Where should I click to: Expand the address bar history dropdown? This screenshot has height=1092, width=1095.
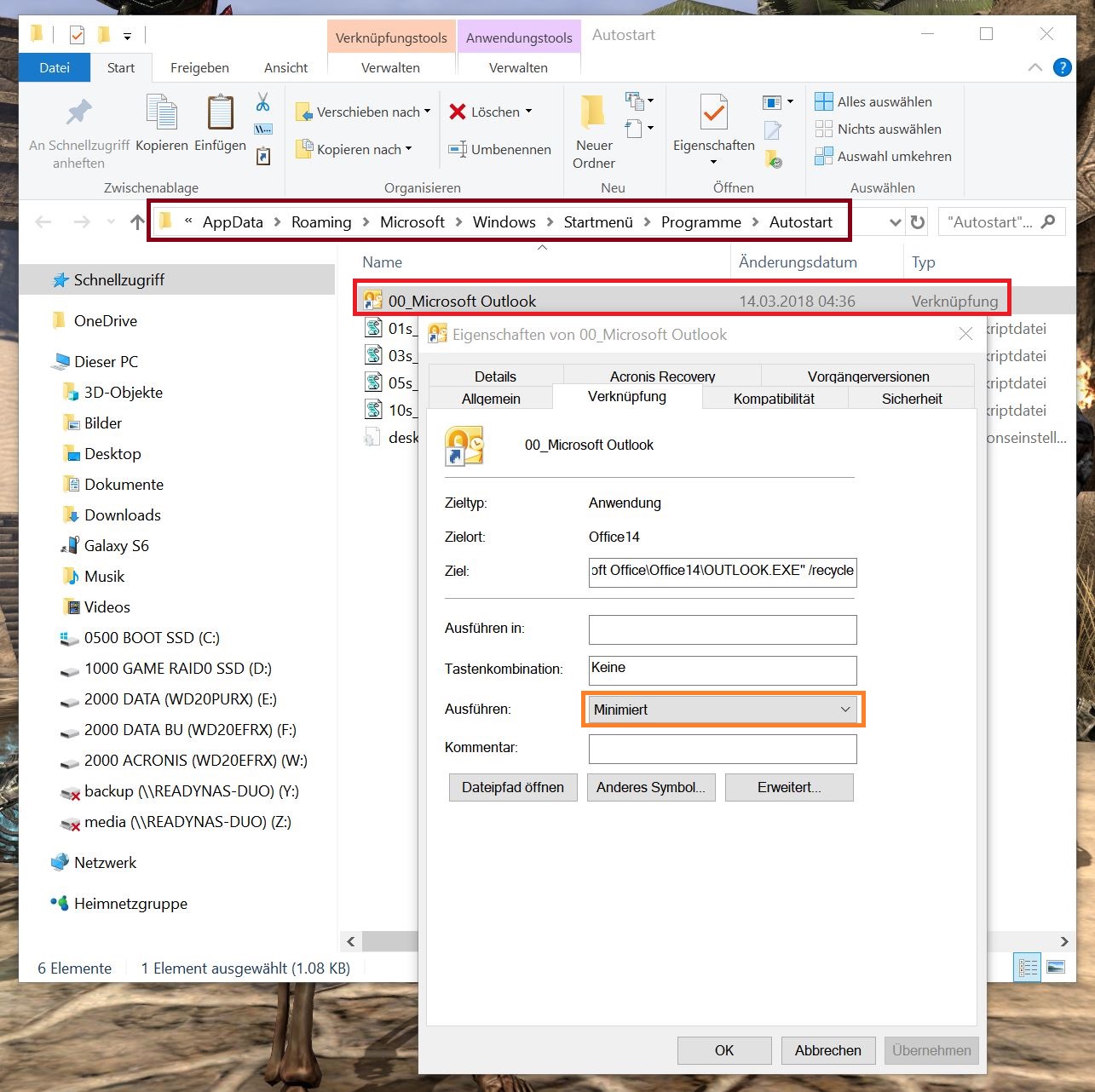895,222
